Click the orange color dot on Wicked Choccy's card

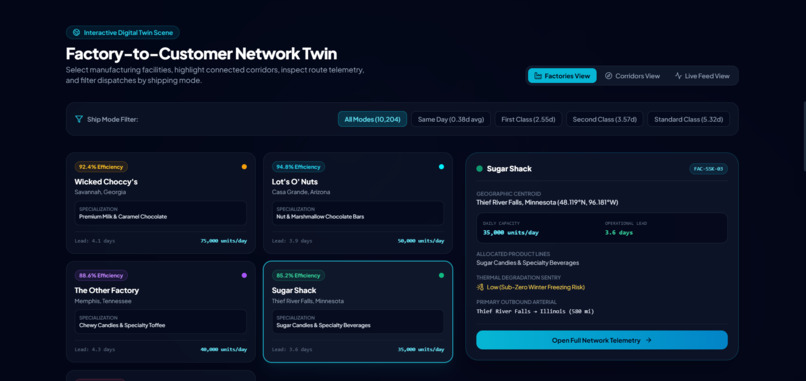(244, 167)
